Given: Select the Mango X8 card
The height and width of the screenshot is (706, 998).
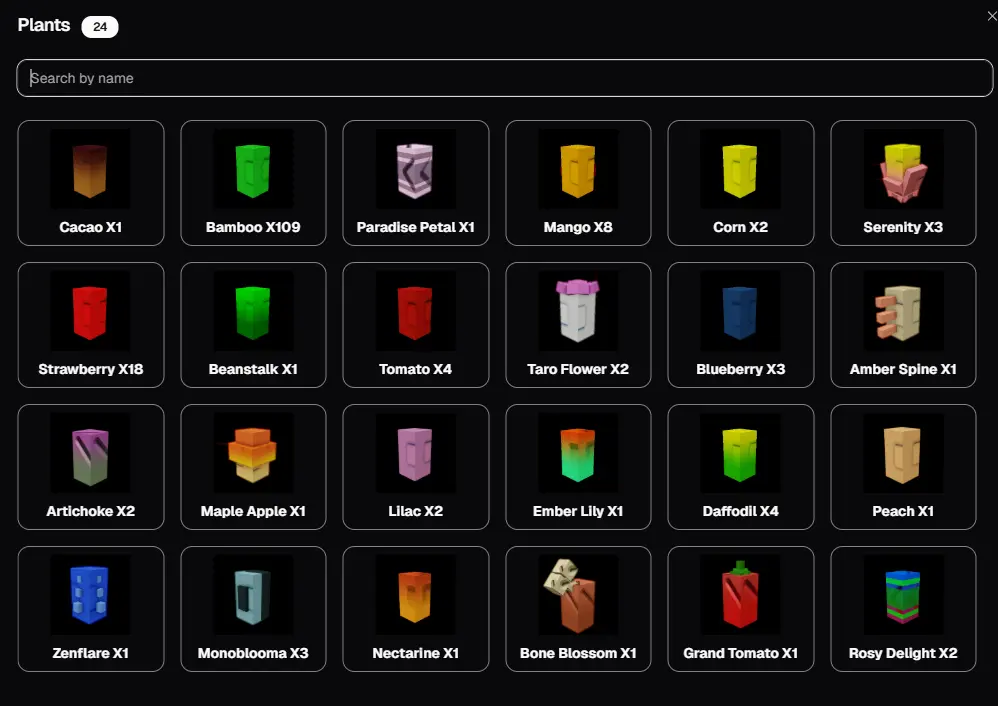Looking at the screenshot, I should tap(578, 183).
